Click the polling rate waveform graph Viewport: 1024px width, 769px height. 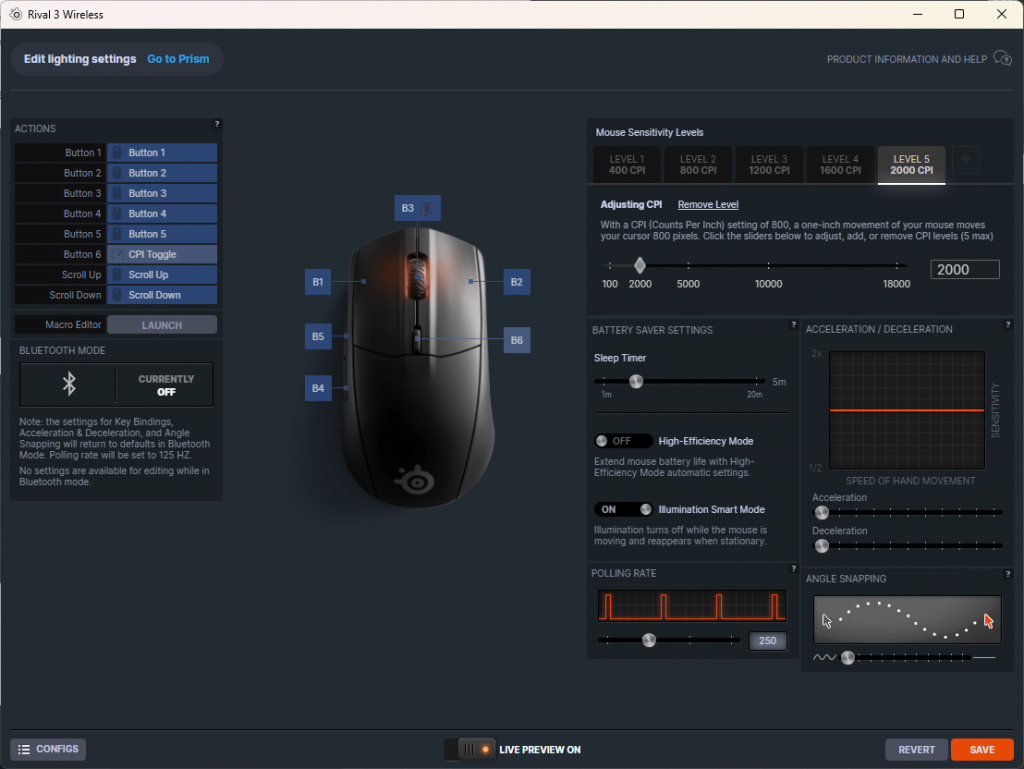click(692, 606)
